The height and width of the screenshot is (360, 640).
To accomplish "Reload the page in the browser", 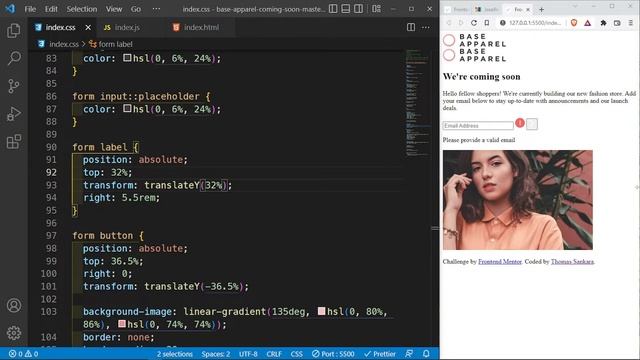I will click(473, 23).
